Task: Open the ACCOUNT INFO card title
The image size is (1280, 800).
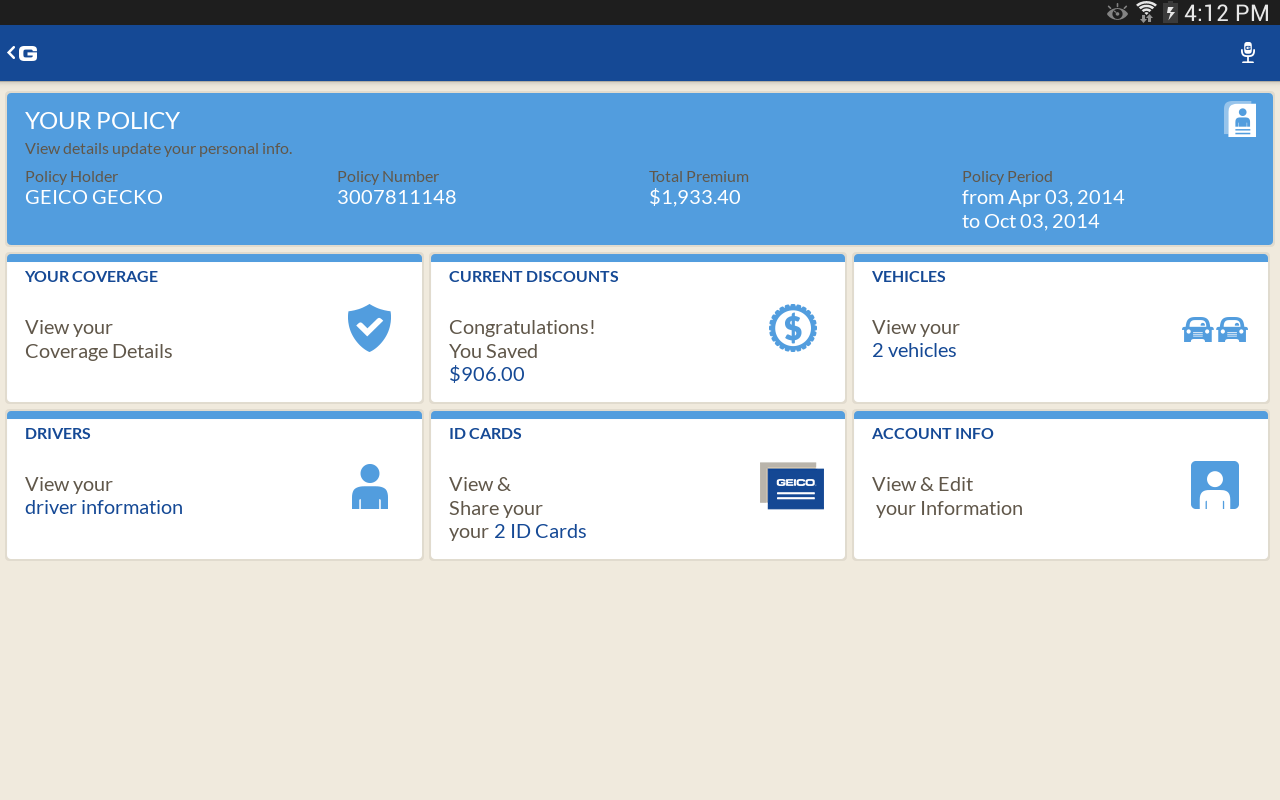Action: pos(933,433)
